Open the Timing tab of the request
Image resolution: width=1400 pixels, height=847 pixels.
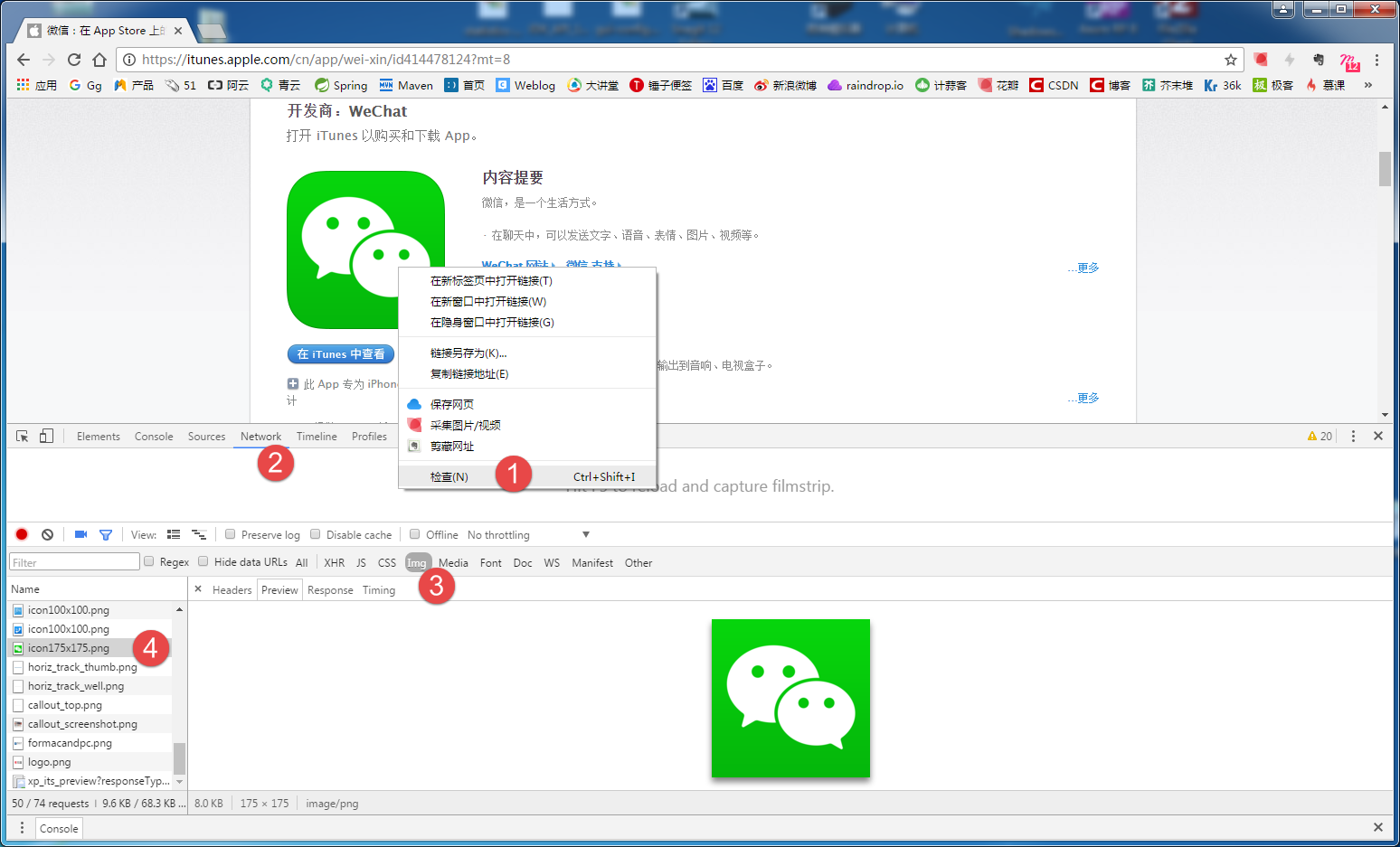379,590
